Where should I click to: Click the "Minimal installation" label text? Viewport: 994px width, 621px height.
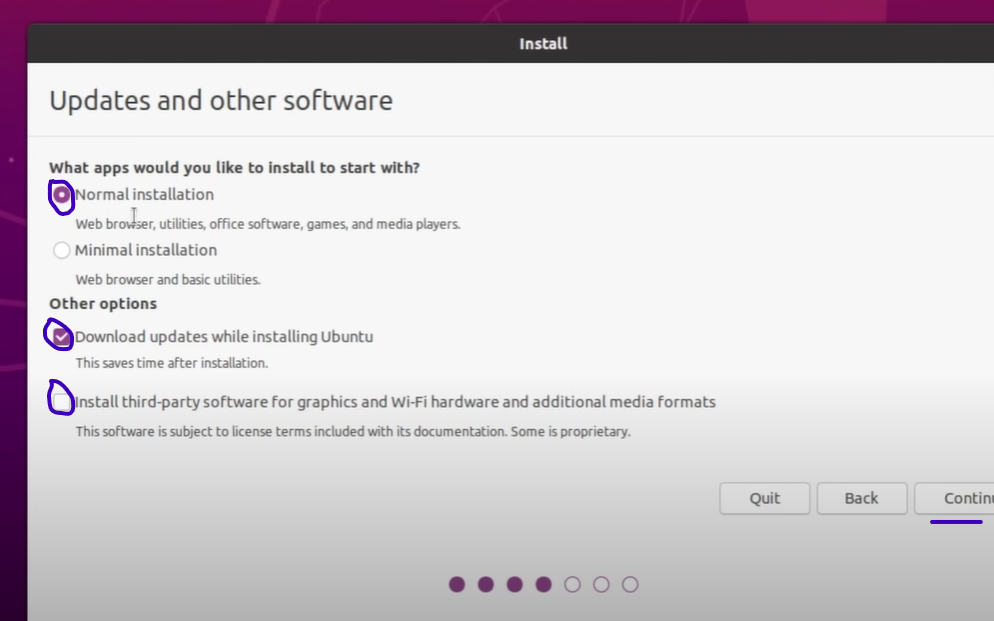146,250
